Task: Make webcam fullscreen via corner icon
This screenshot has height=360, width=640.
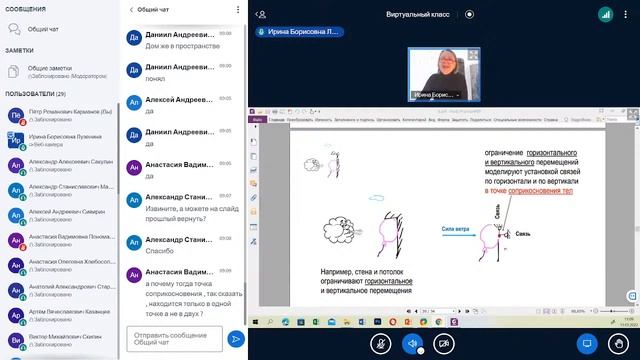Action: pyautogui.click(x=473, y=55)
